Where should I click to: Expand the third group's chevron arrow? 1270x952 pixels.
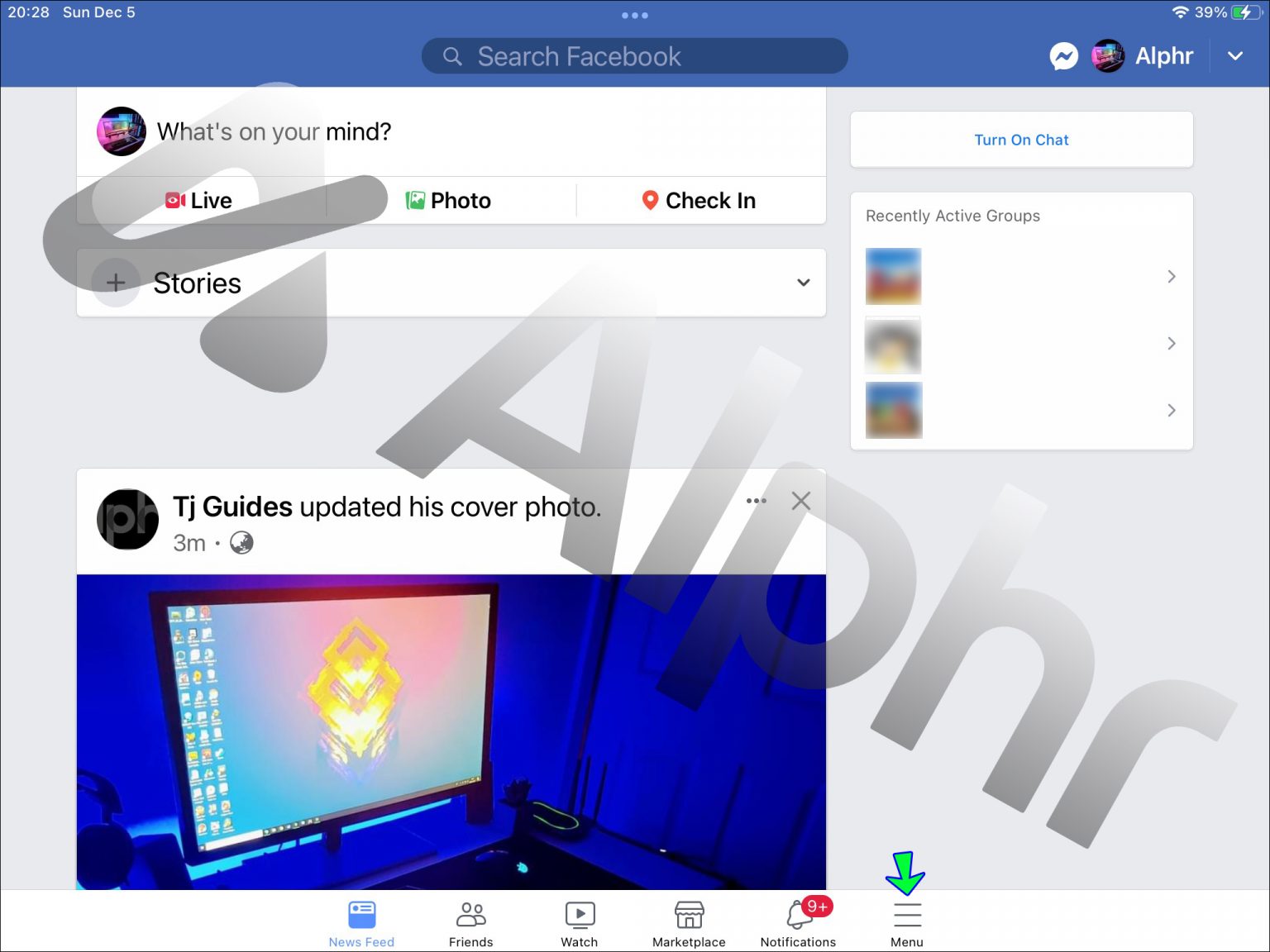[x=1172, y=410]
